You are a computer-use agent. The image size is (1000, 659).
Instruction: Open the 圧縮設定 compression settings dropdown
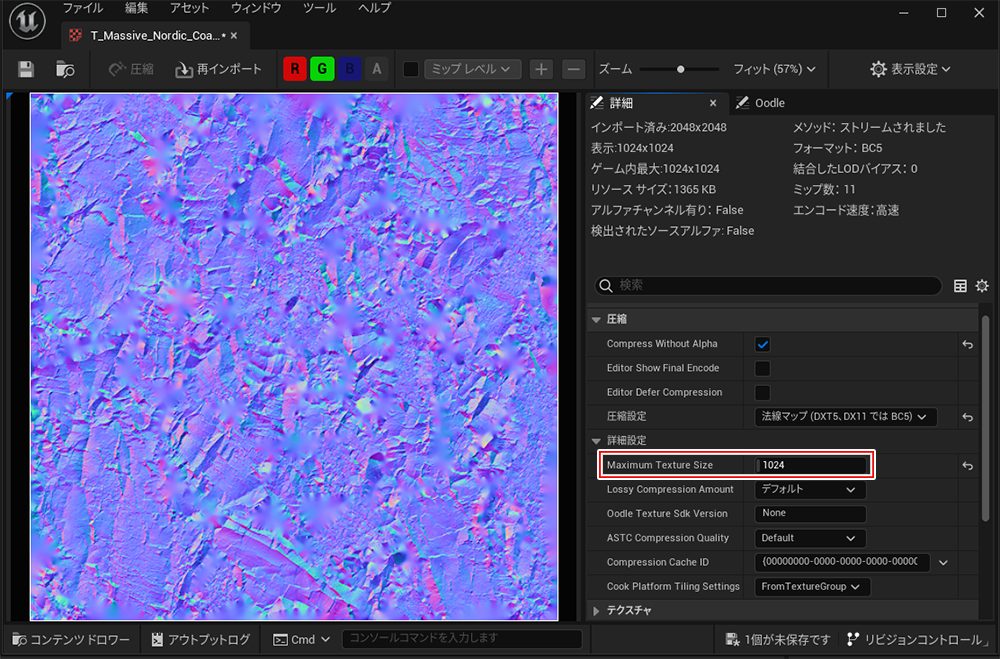845,417
